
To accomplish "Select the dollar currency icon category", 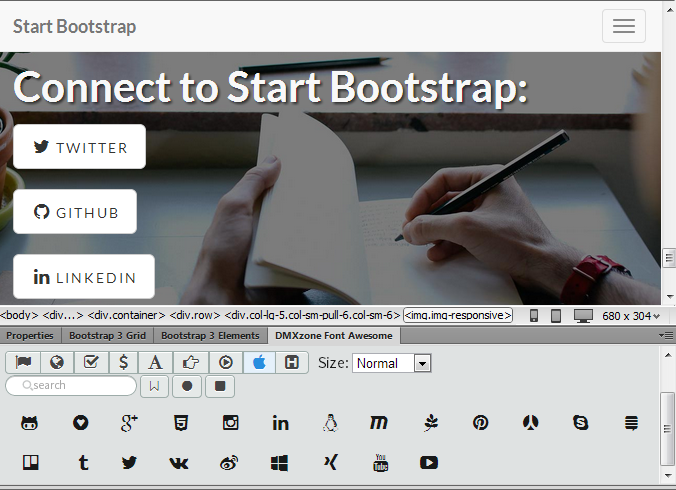I will pyautogui.click(x=123, y=362).
